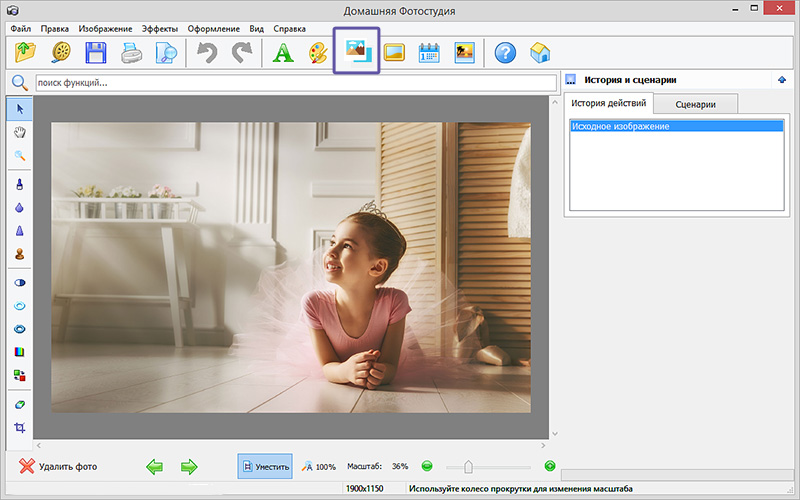Viewport: 800px width, 500px height.
Task: Open print preview magnifier page icon
Action: point(166,53)
